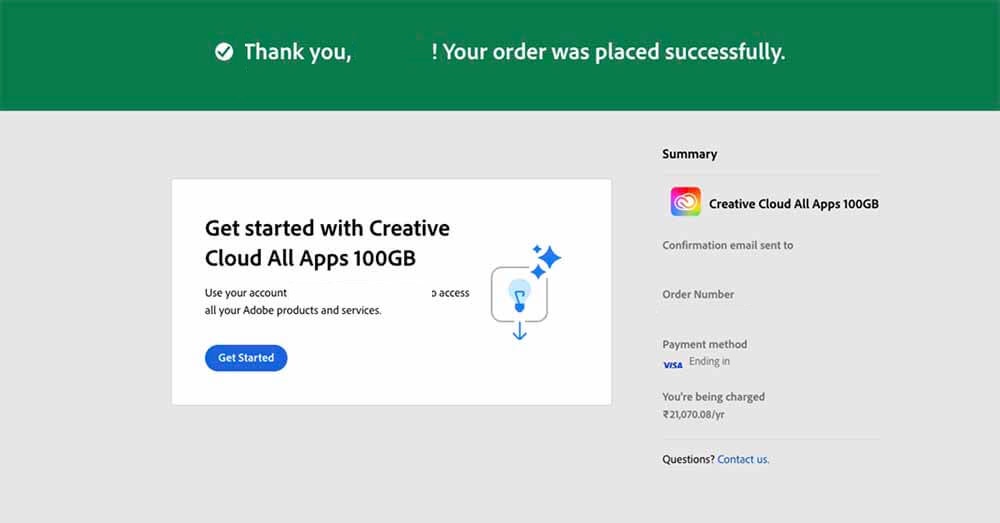Click the order placed successfully message

(613, 52)
